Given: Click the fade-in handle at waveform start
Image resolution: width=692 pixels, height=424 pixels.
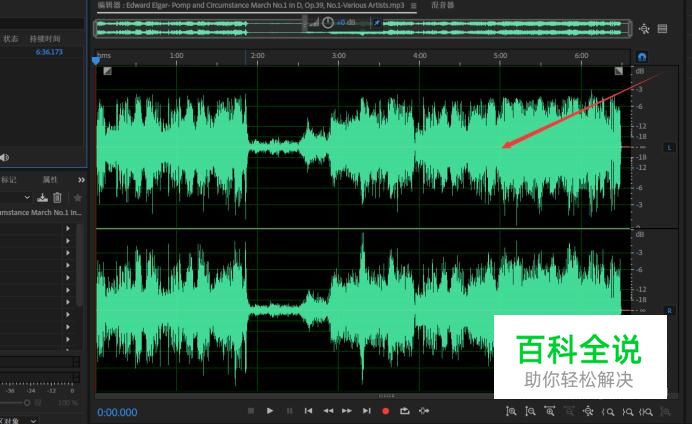Looking at the screenshot, I should (x=107, y=71).
